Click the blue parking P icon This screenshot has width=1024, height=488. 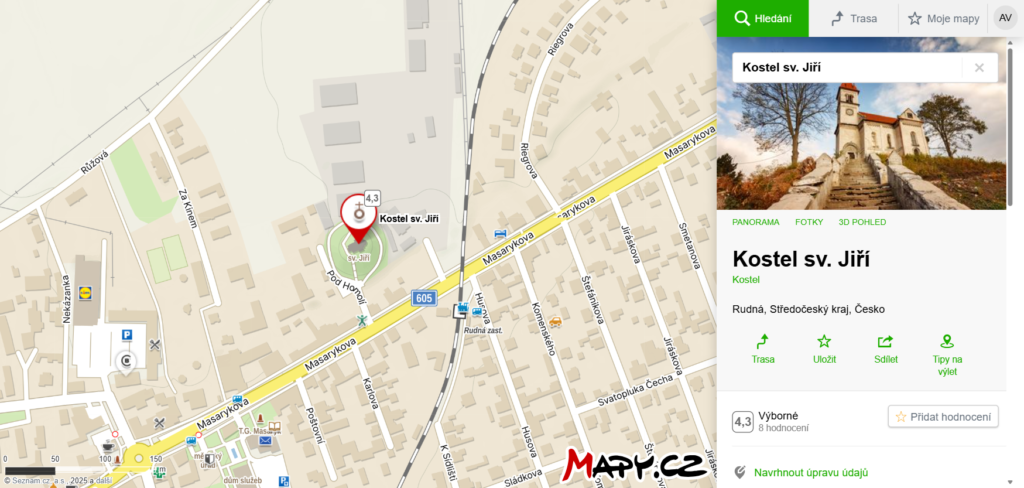tap(127, 334)
